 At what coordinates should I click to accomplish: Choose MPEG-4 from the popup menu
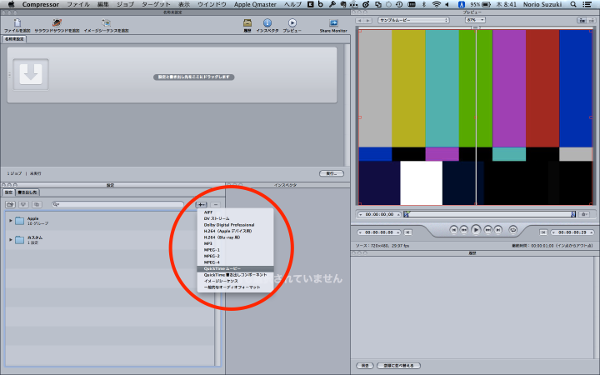235,262
